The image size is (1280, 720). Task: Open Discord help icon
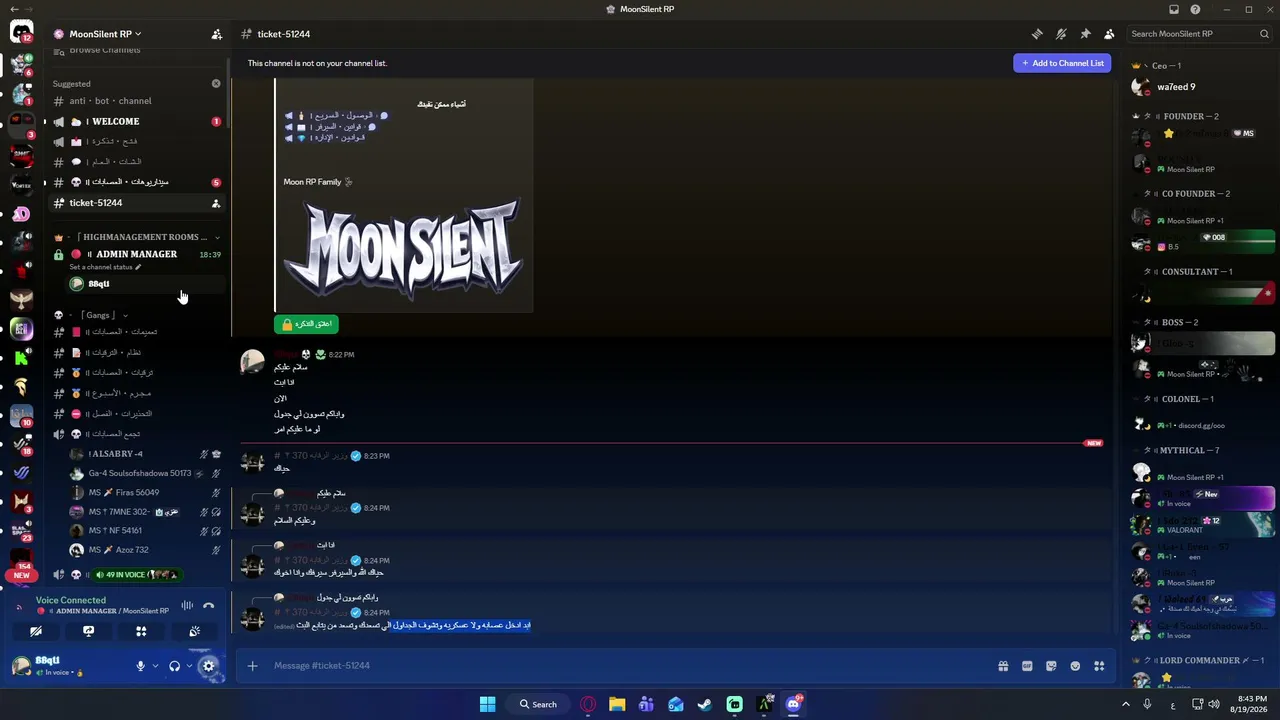tap(1195, 9)
